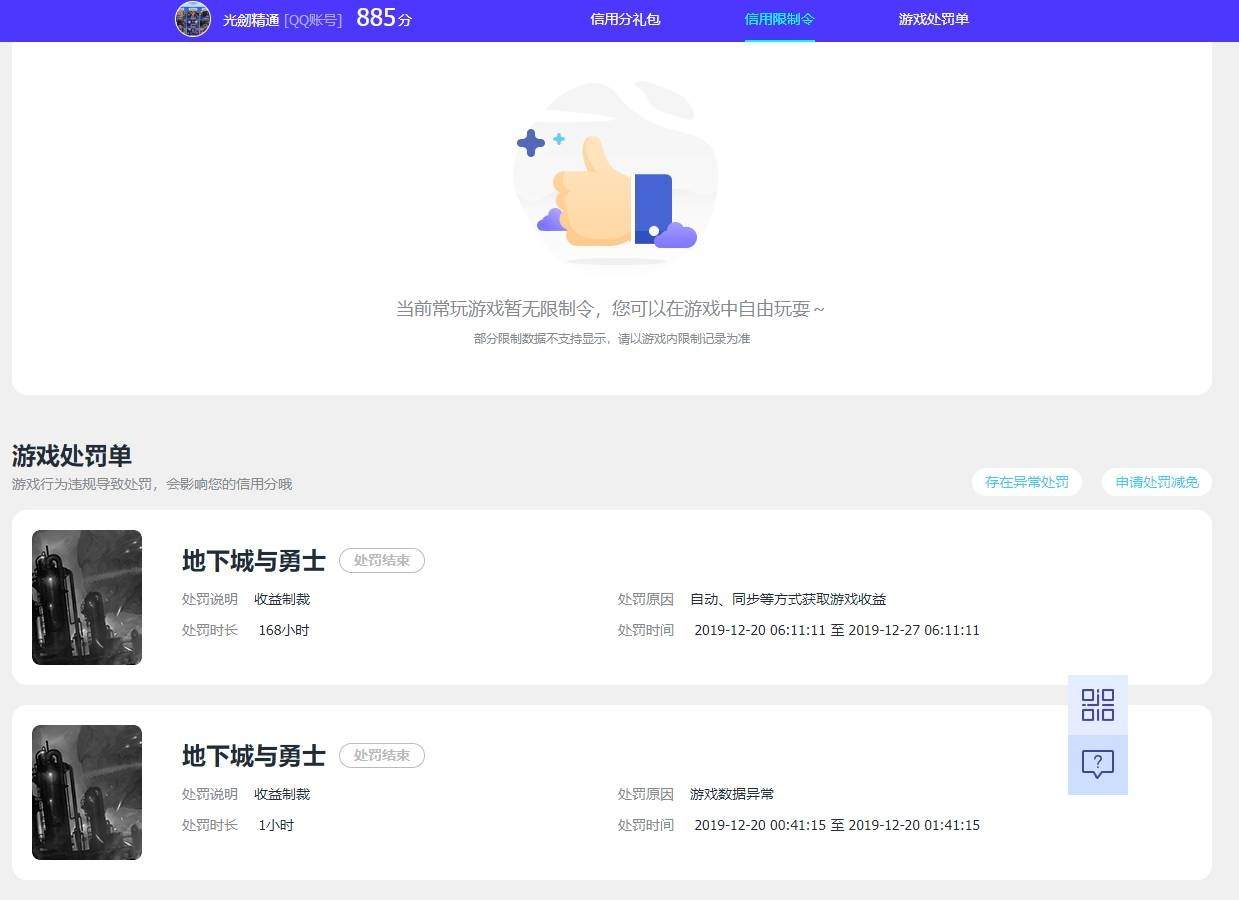Click the 168小时 duration value
This screenshot has height=900, width=1239.
click(284, 630)
